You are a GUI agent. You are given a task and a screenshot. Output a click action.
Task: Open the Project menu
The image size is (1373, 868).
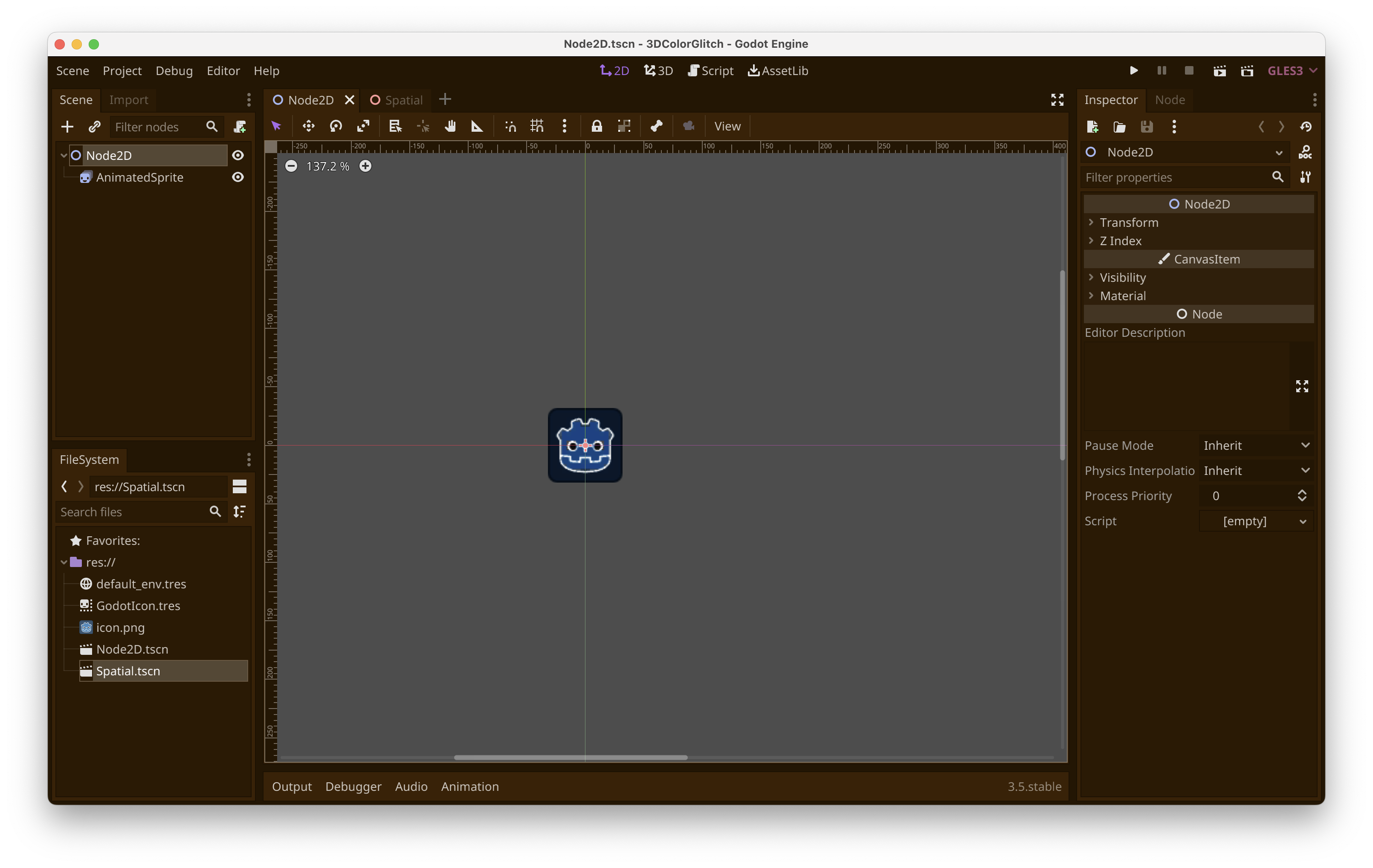[122, 70]
